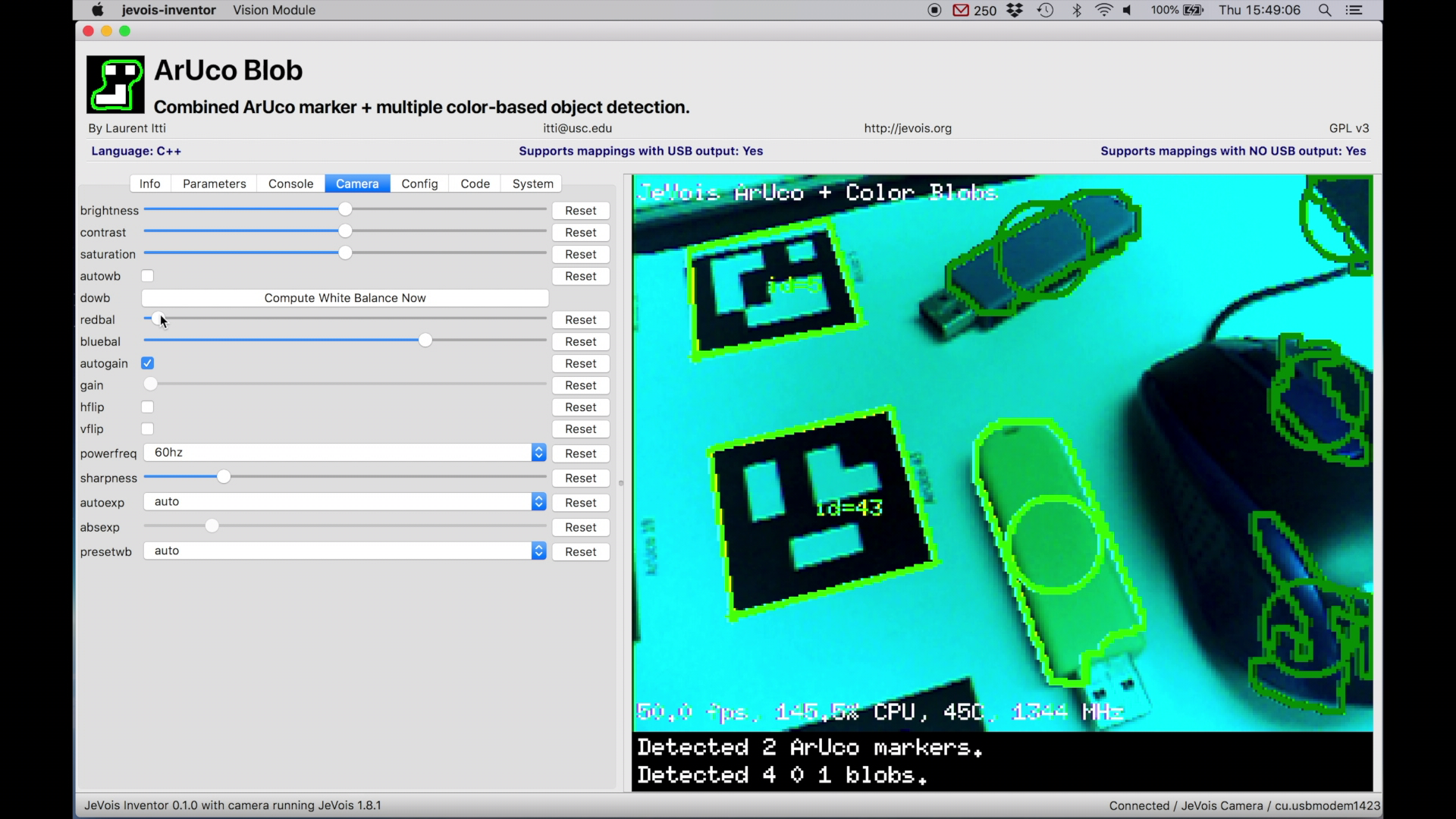1456x819 pixels.
Task: Click the brightness slider handle
Action: pos(345,209)
